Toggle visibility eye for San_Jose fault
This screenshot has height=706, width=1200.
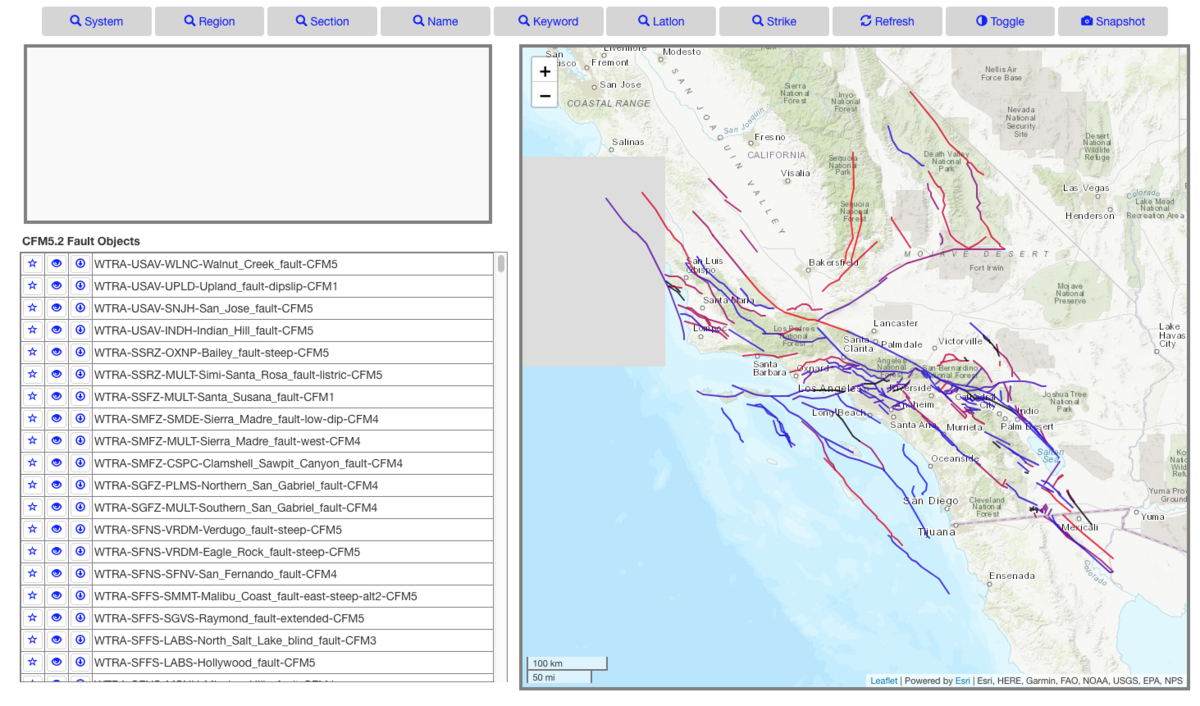click(x=56, y=308)
